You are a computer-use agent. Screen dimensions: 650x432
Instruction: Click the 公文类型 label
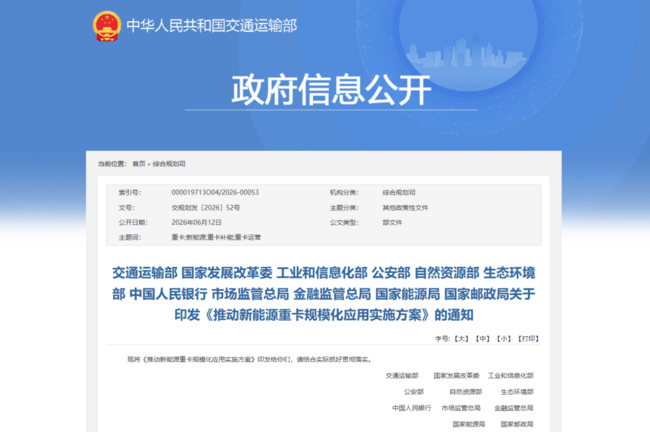(x=344, y=223)
